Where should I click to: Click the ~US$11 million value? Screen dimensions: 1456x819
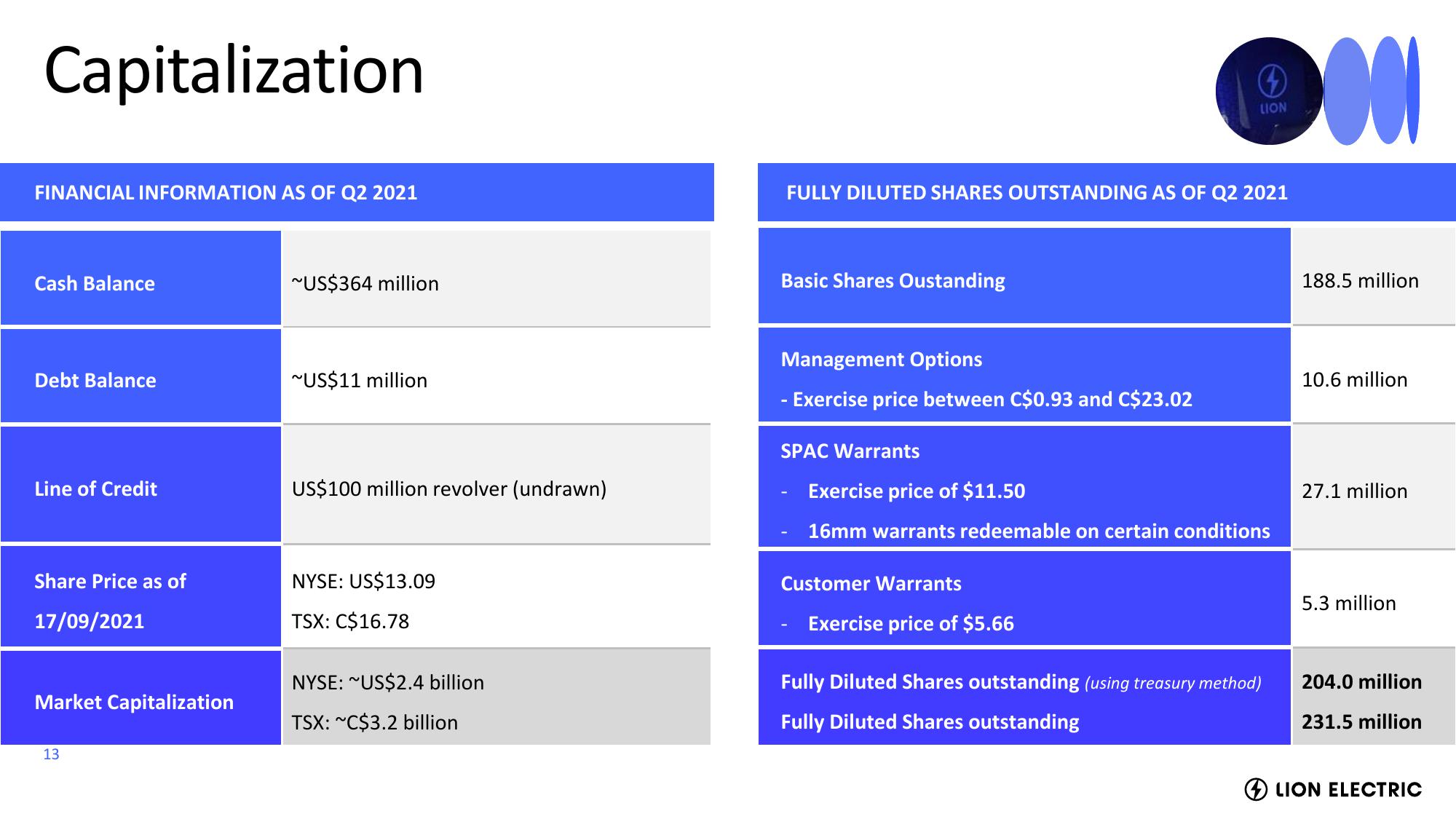point(359,380)
